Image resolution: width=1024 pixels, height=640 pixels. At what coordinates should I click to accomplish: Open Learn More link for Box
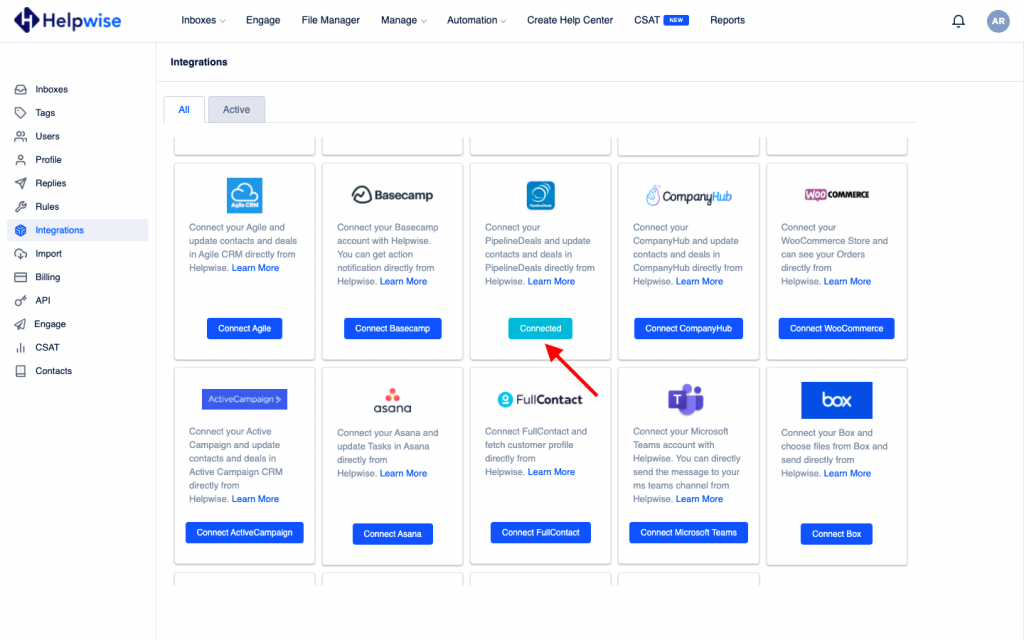(847, 473)
